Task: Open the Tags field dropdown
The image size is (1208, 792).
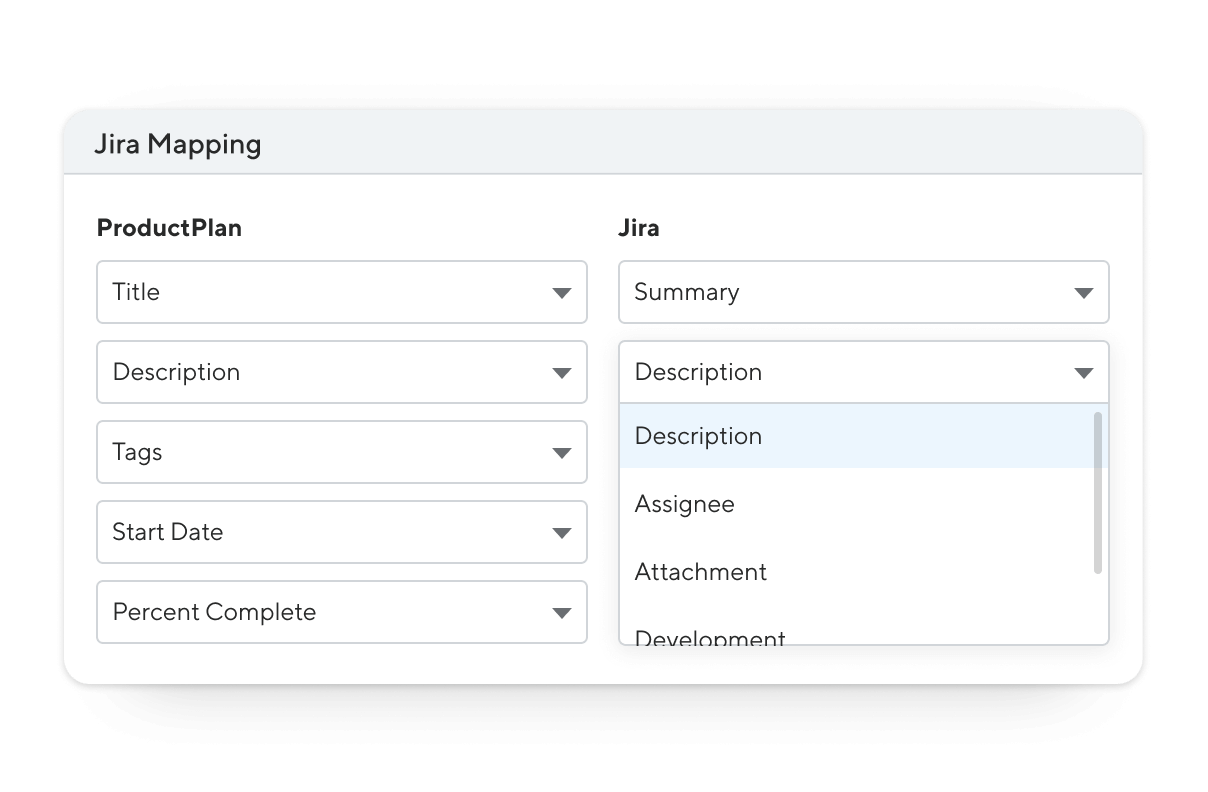Action: [342, 452]
